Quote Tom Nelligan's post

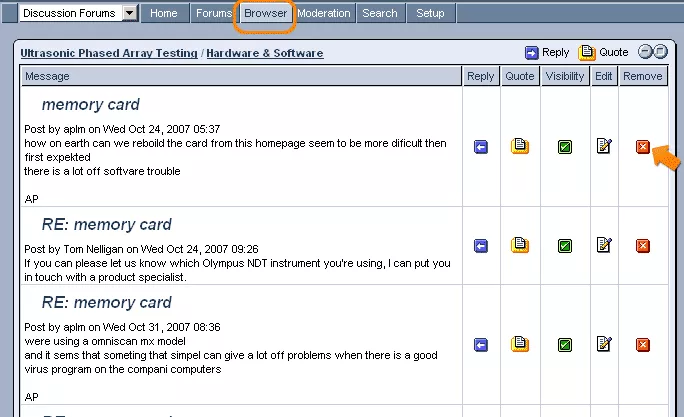coord(520,245)
